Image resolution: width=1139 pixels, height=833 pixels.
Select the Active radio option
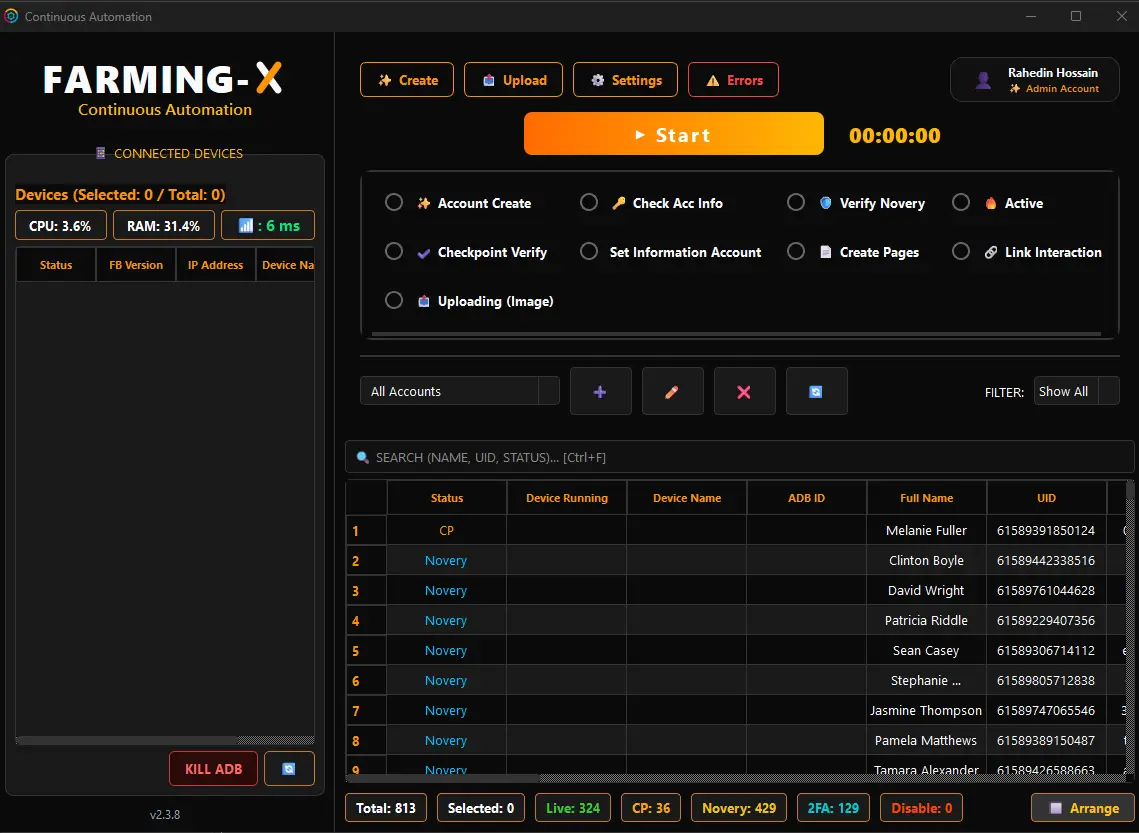(961, 202)
